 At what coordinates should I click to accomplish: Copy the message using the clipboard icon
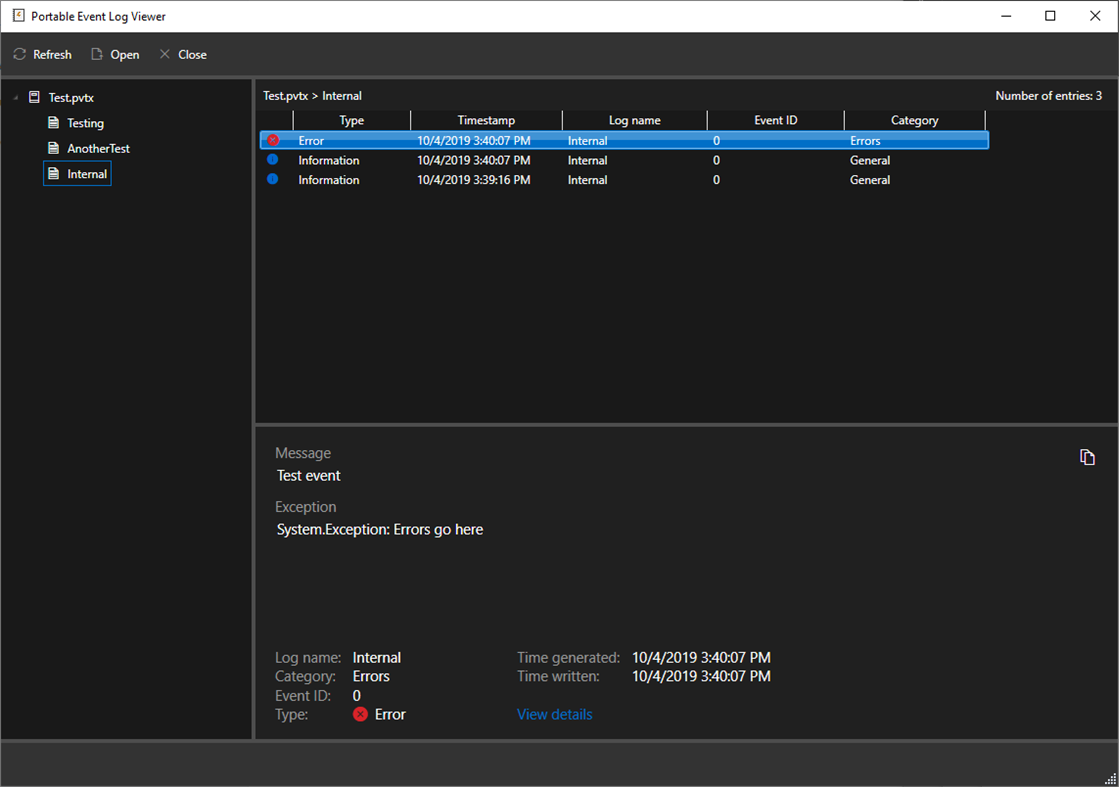[x=1088, y=456]
